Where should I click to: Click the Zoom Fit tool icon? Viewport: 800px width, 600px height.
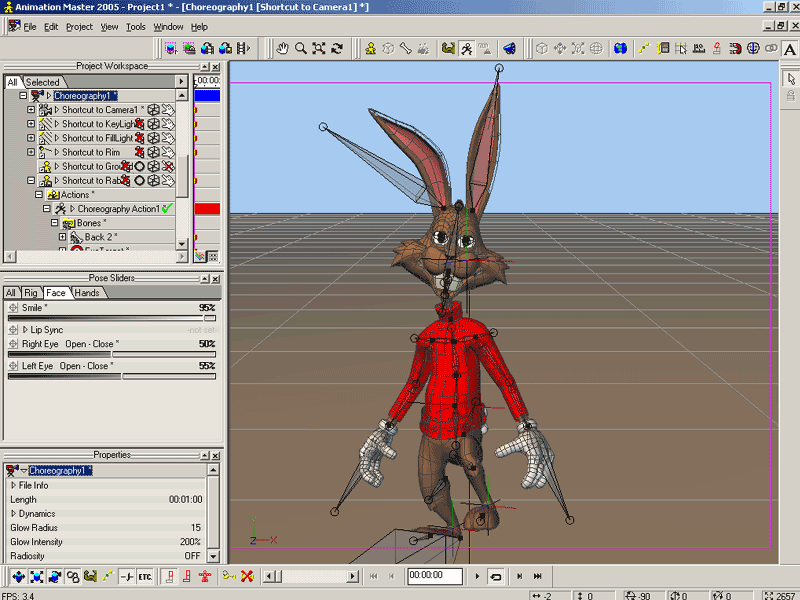(x=319, y=48)
